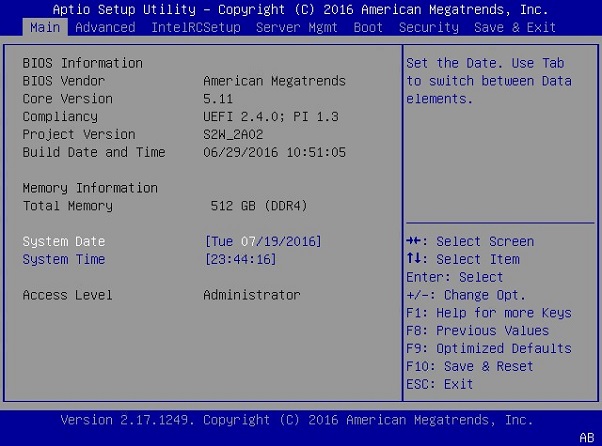This screenshot has height=446, width=602.
Task: Select the System Time label
Action: [x=63, y=259]
